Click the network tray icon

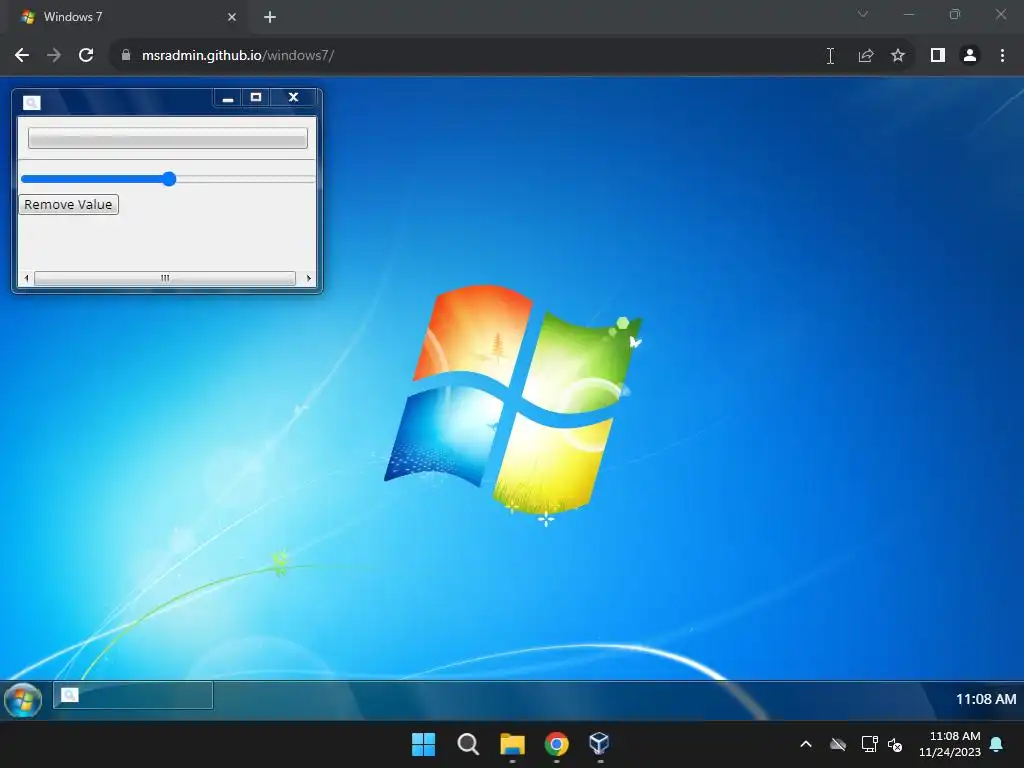click(x=869, y=744)
